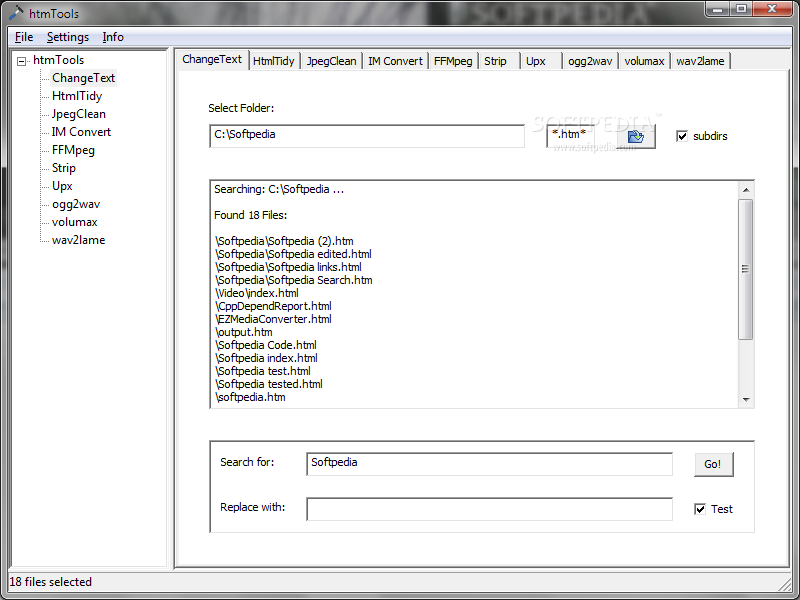Close the htmTools window
The height and width of the screenshot is (600, 800).
pos(772,9)
